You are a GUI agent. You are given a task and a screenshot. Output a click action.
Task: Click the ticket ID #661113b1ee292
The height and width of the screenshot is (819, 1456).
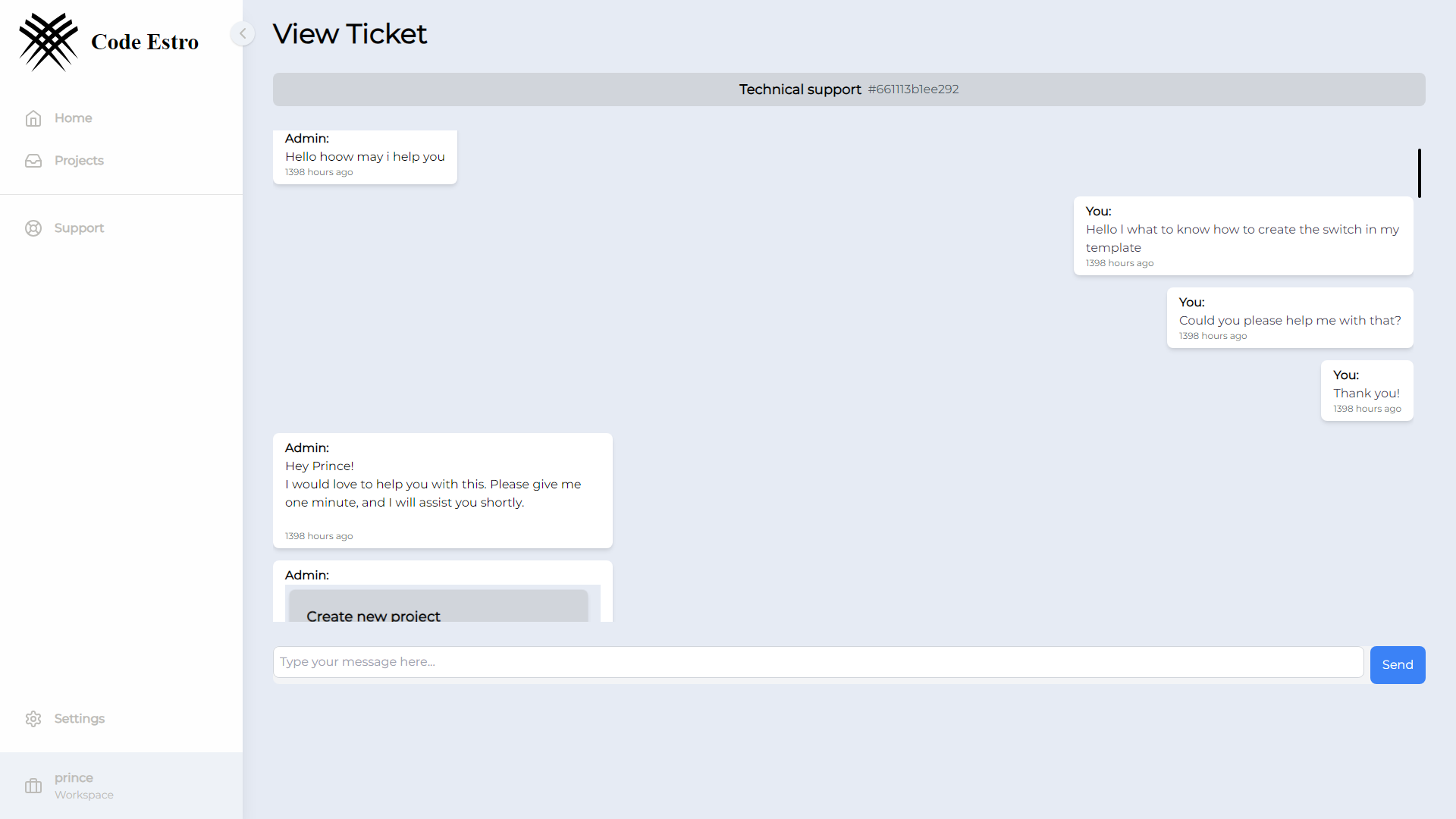pos(913,89)
